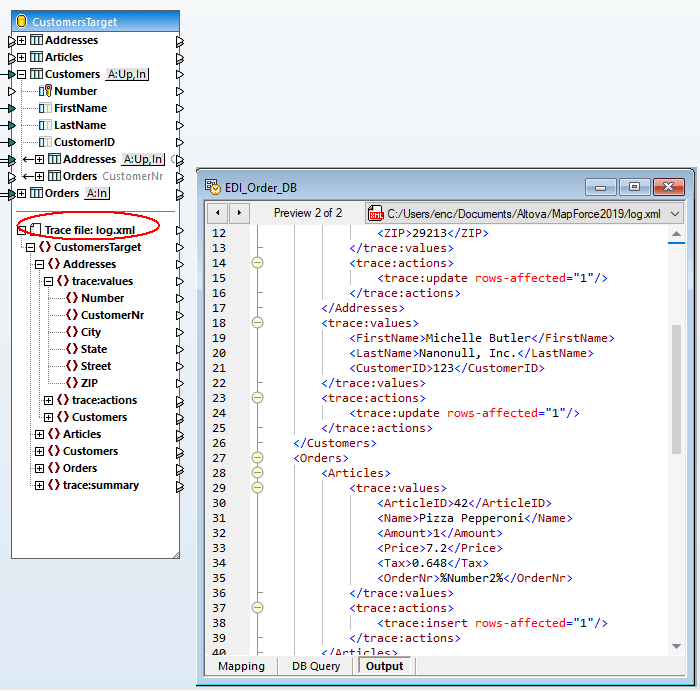This screenshot has height=691, width=700.
Task: Maximize the EDI_Order_DB window
Action: 634,187
